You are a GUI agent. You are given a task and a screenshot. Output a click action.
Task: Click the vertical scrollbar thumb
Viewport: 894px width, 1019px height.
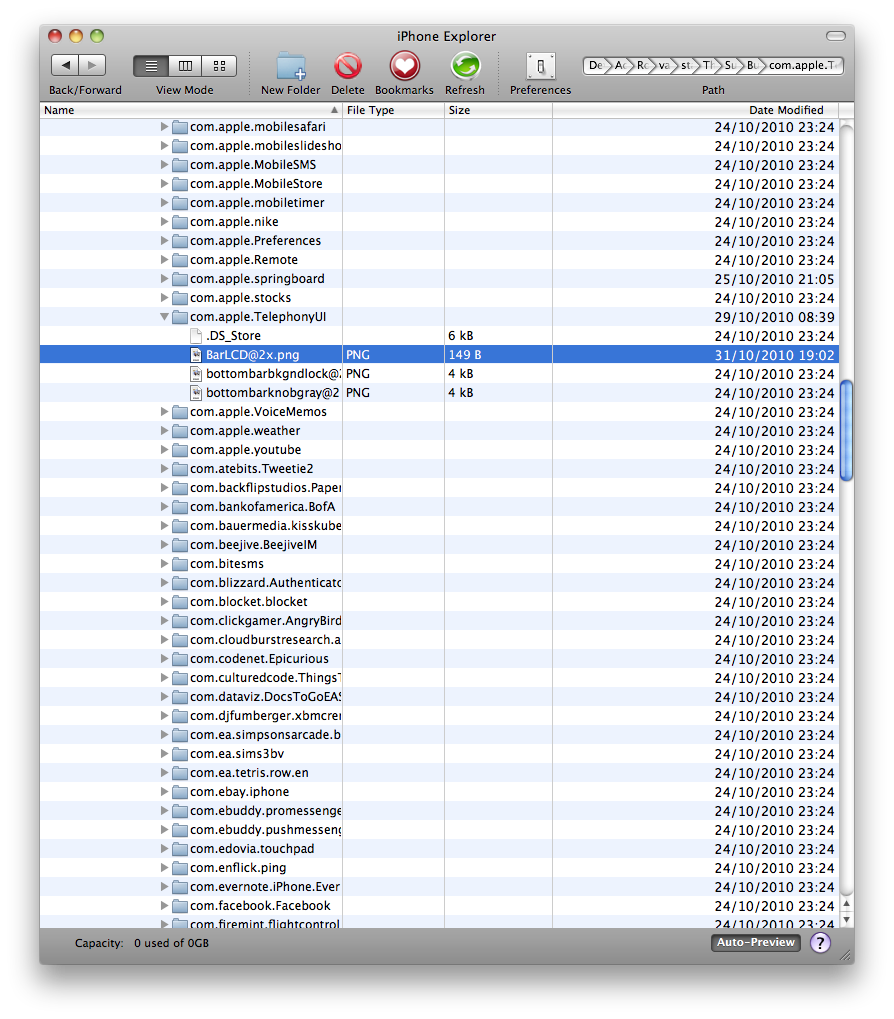pos(846,430)
